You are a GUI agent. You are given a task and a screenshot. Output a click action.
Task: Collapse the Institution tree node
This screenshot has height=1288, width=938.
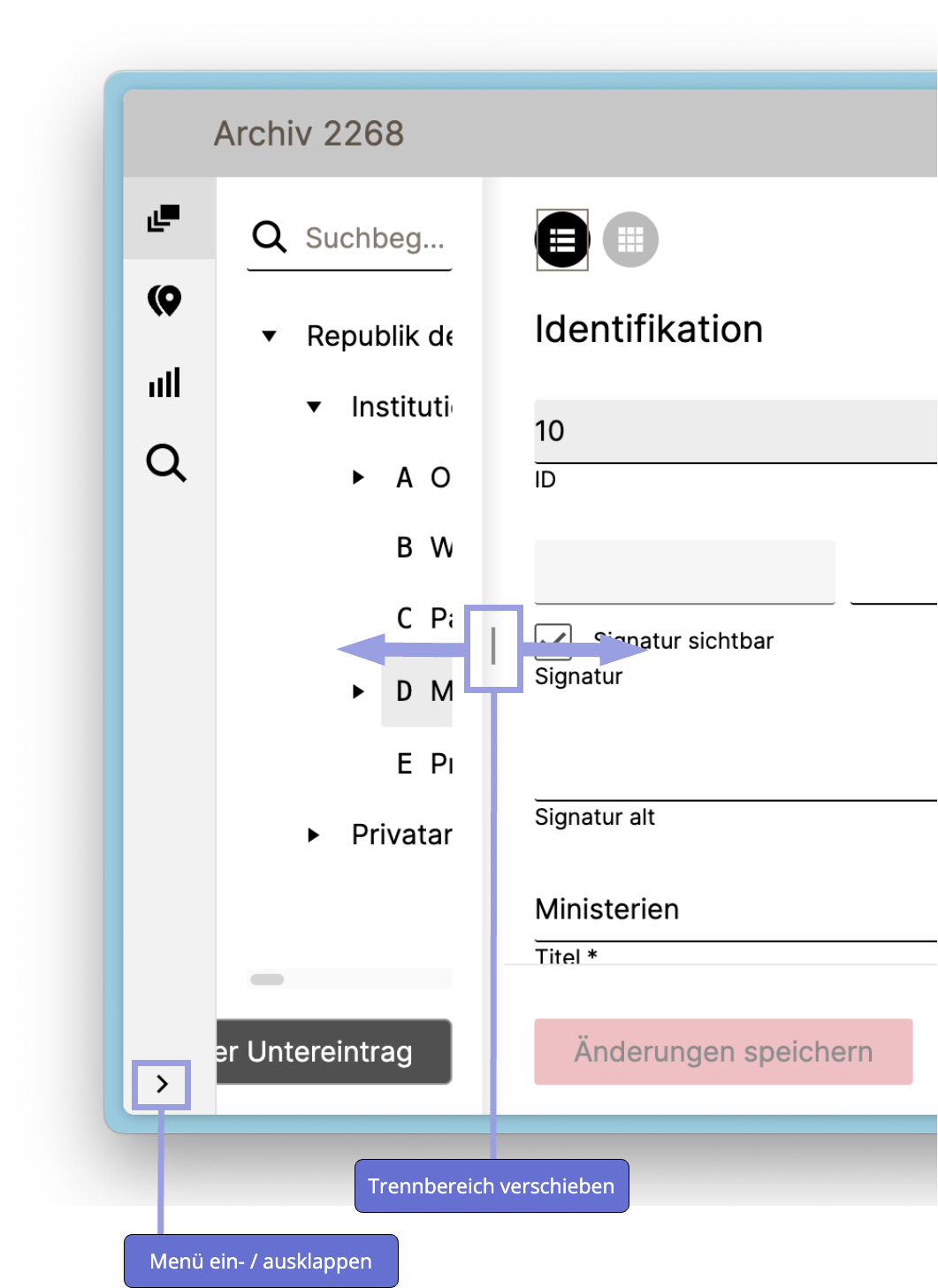(314, 407)
